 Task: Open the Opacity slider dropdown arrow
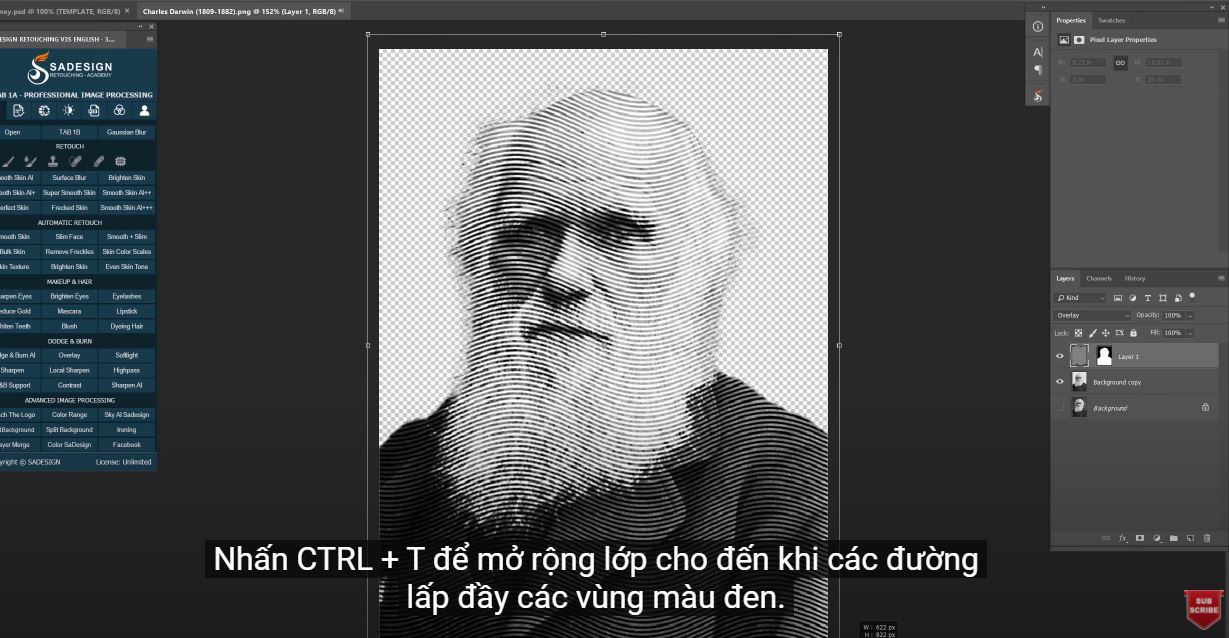pos(1189,315)
